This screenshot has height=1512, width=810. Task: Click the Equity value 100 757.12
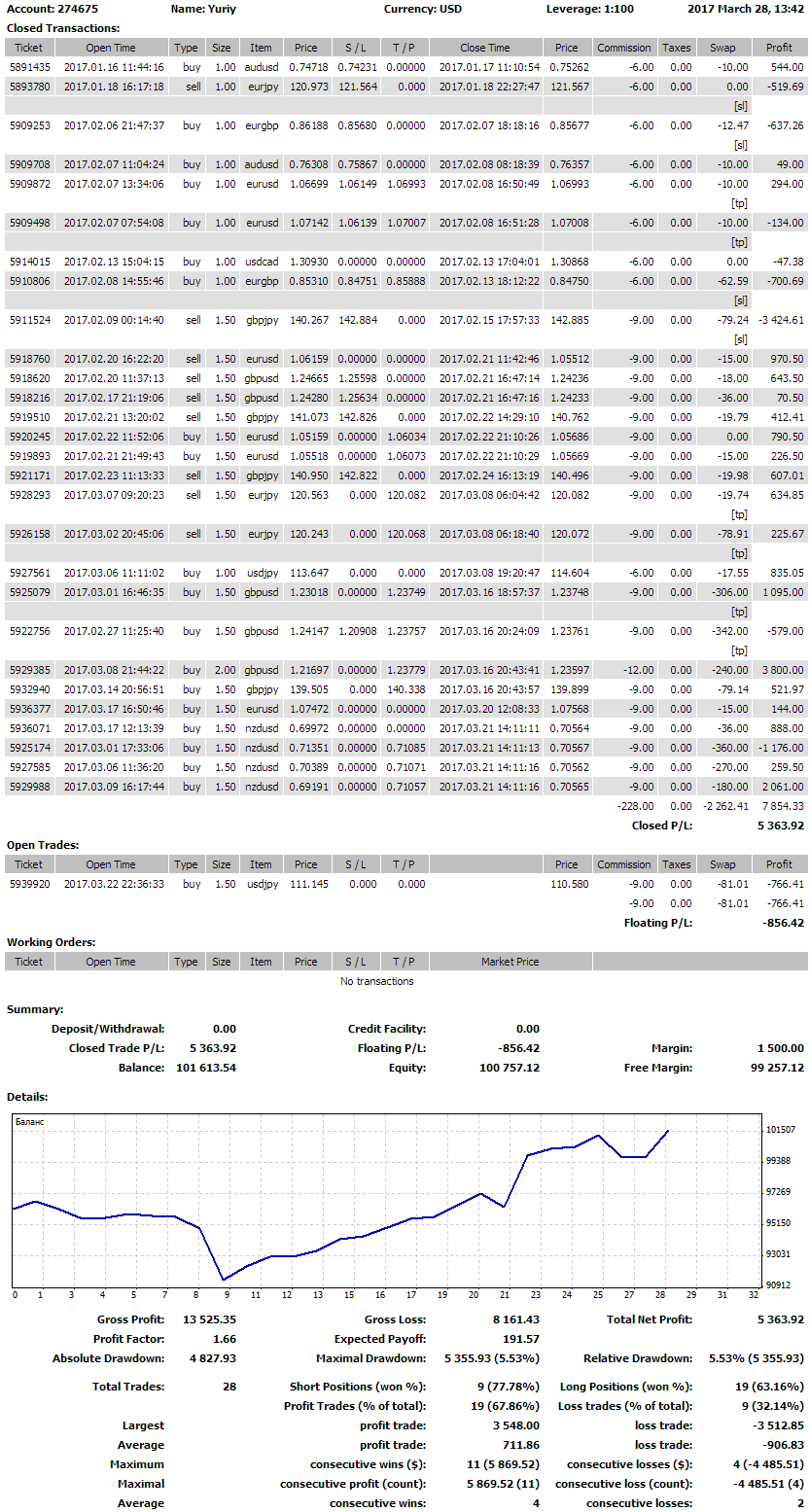[x=507, y=1068]
